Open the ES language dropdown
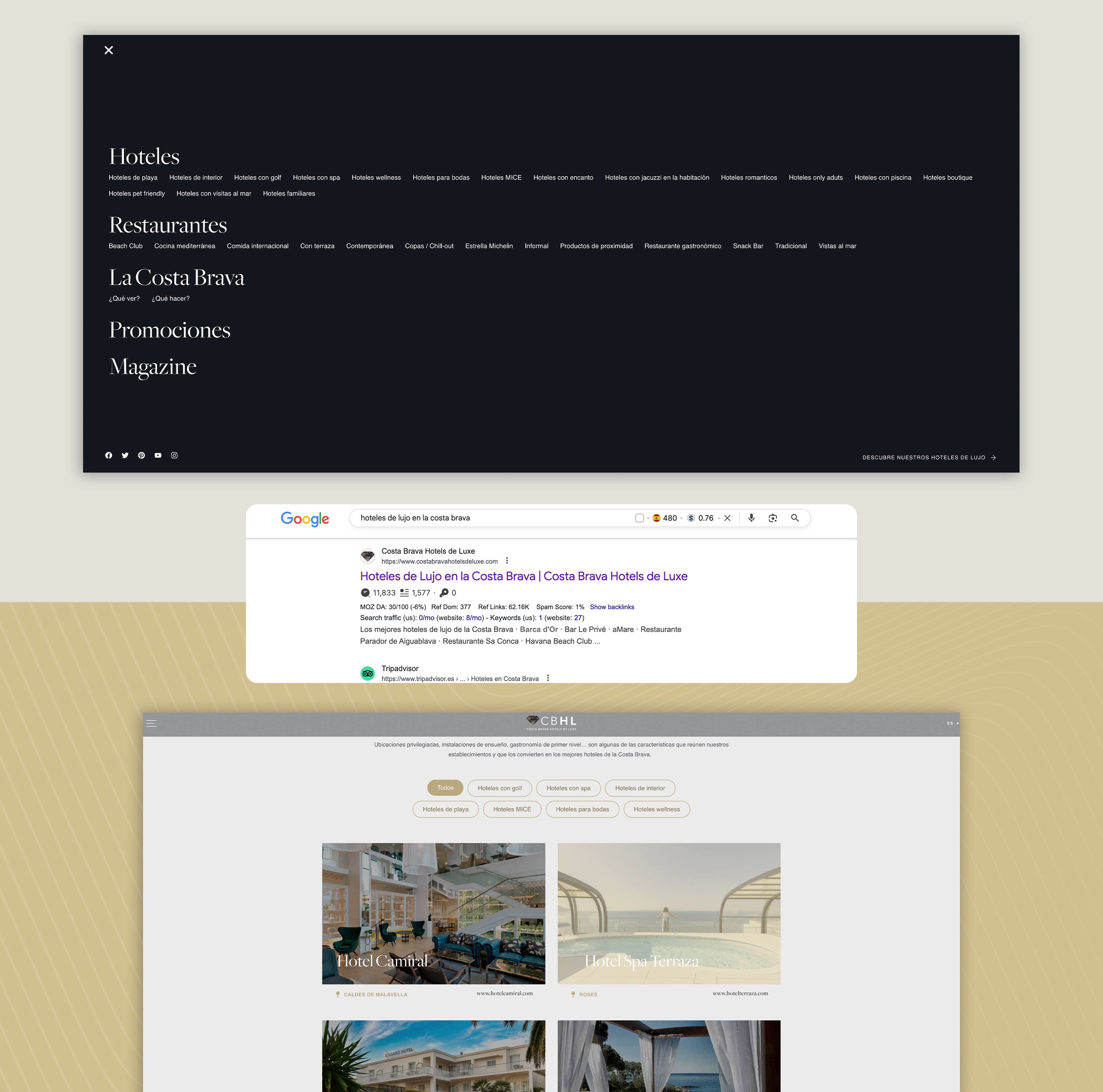1103x1092 pixels. pyautogui.click(x=952, y=723)
